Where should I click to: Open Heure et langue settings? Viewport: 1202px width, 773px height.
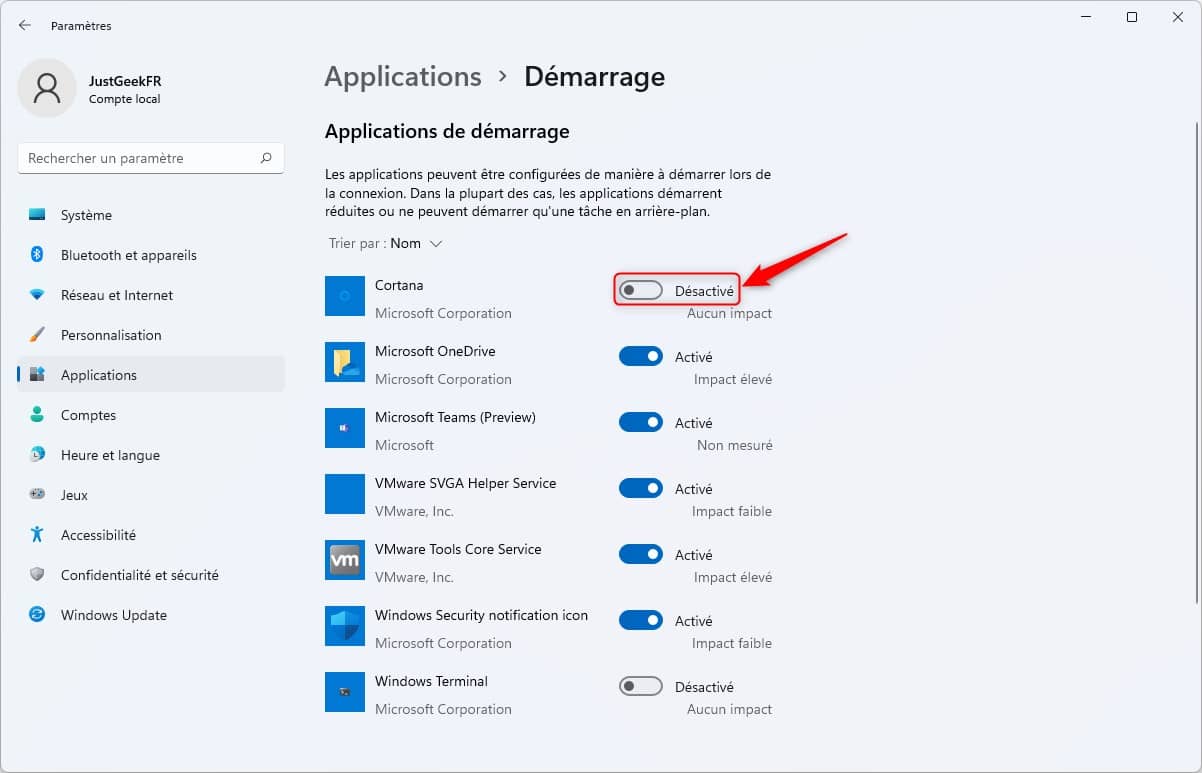151,455
